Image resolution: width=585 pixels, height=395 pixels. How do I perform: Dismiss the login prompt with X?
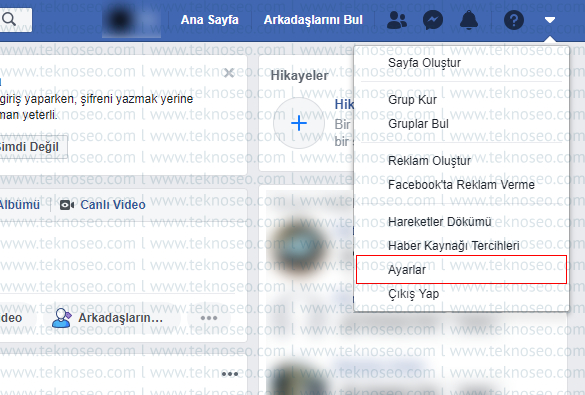click(x=229, y=73)
